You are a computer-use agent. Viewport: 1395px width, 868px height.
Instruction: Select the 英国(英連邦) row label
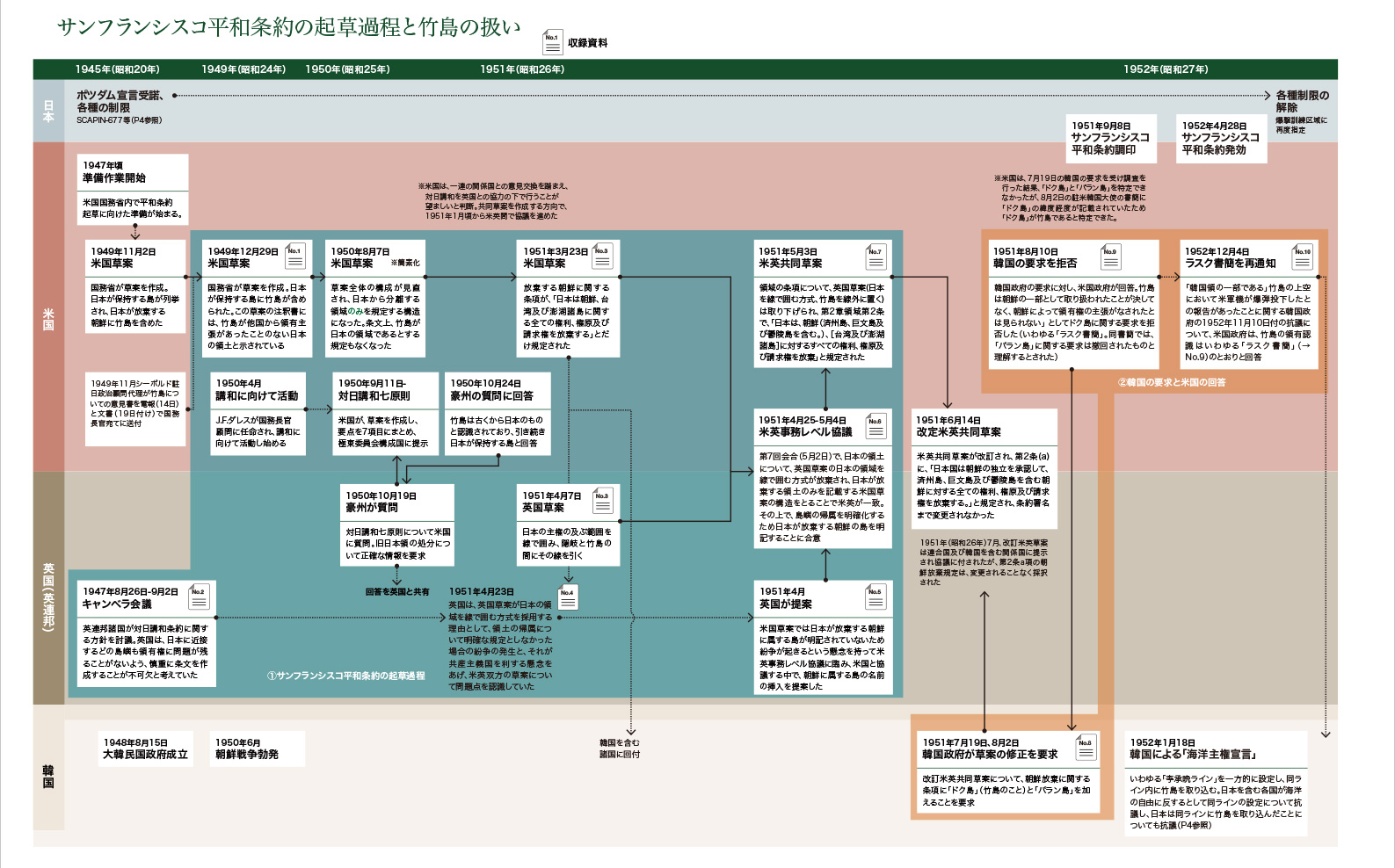[49, 598]
